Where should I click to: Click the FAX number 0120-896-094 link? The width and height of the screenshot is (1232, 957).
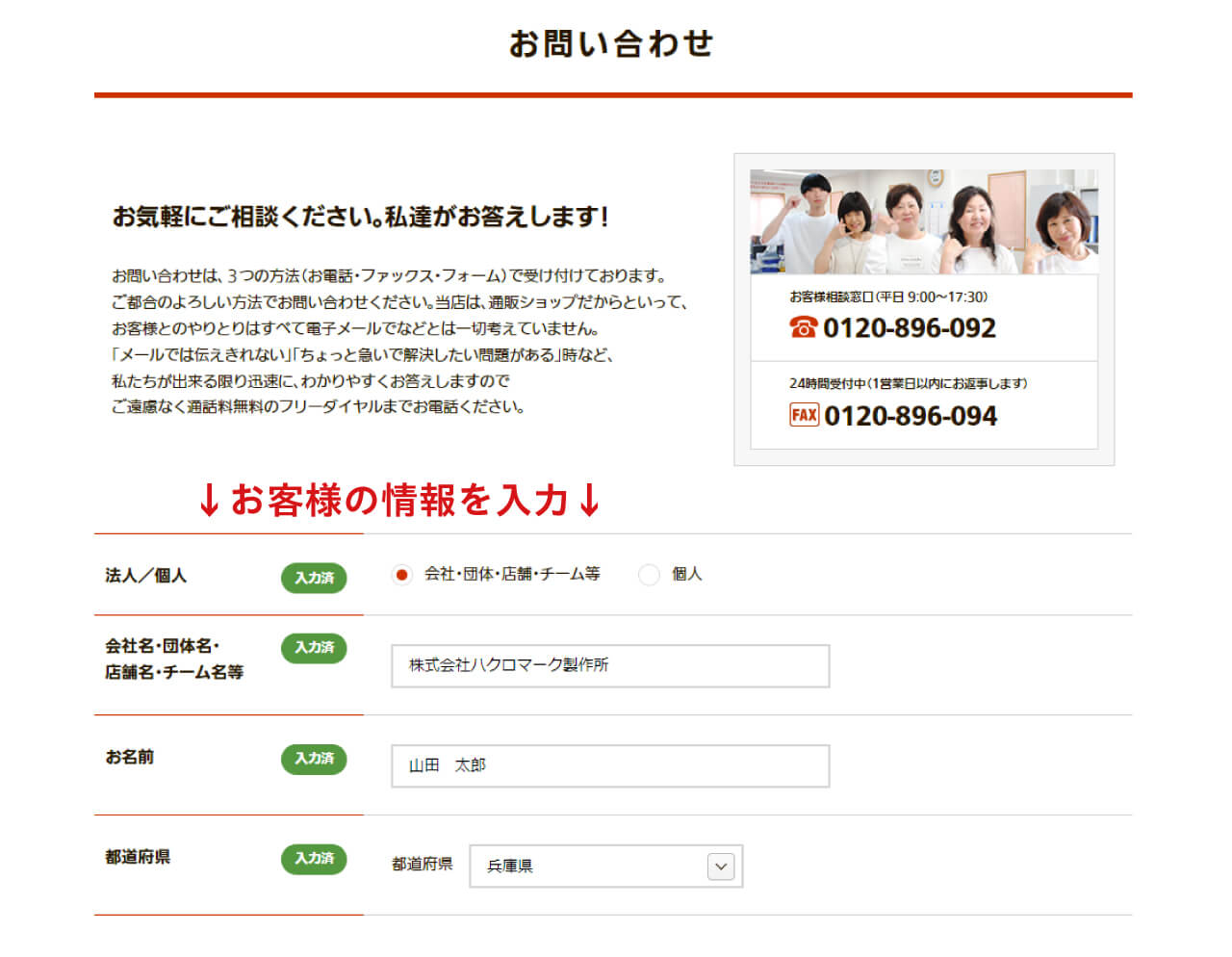click(x=911, y=416)
